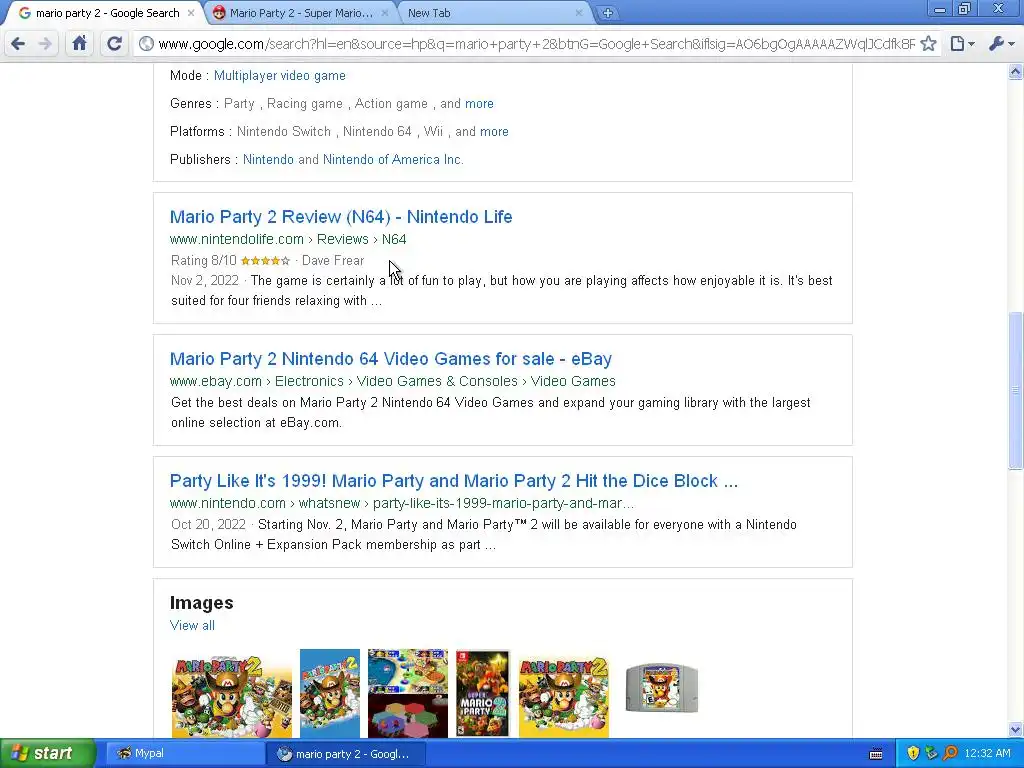Open the Multiplayer video game link
Viewport: 1024px width, 768px height.
(280, 76)
